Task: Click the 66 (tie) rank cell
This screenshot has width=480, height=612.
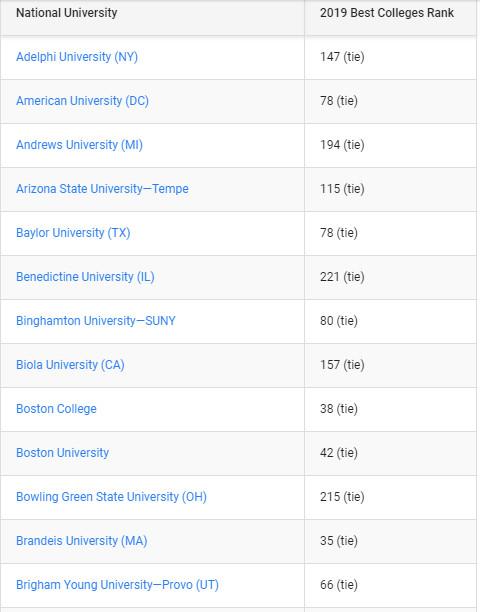Action: click(339, 585)
